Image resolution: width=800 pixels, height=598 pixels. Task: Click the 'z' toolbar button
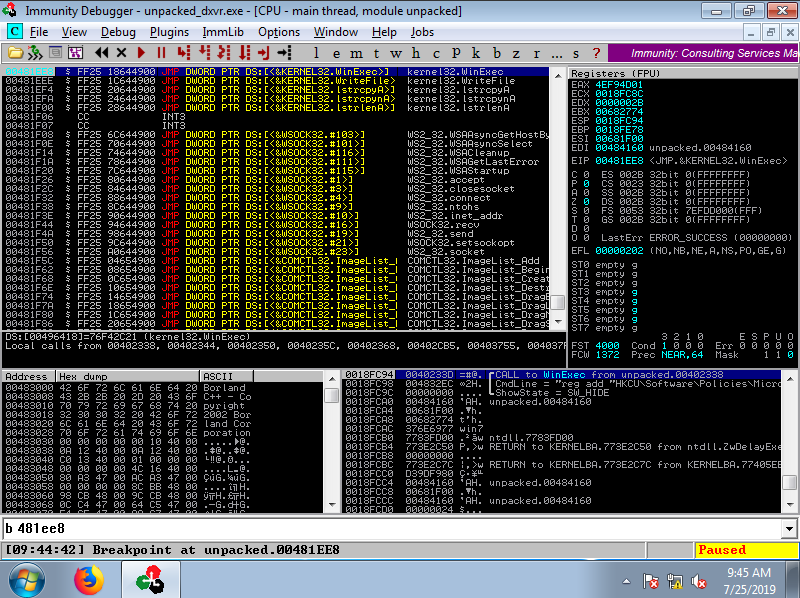pyautogui.click(x=516, y=53)
